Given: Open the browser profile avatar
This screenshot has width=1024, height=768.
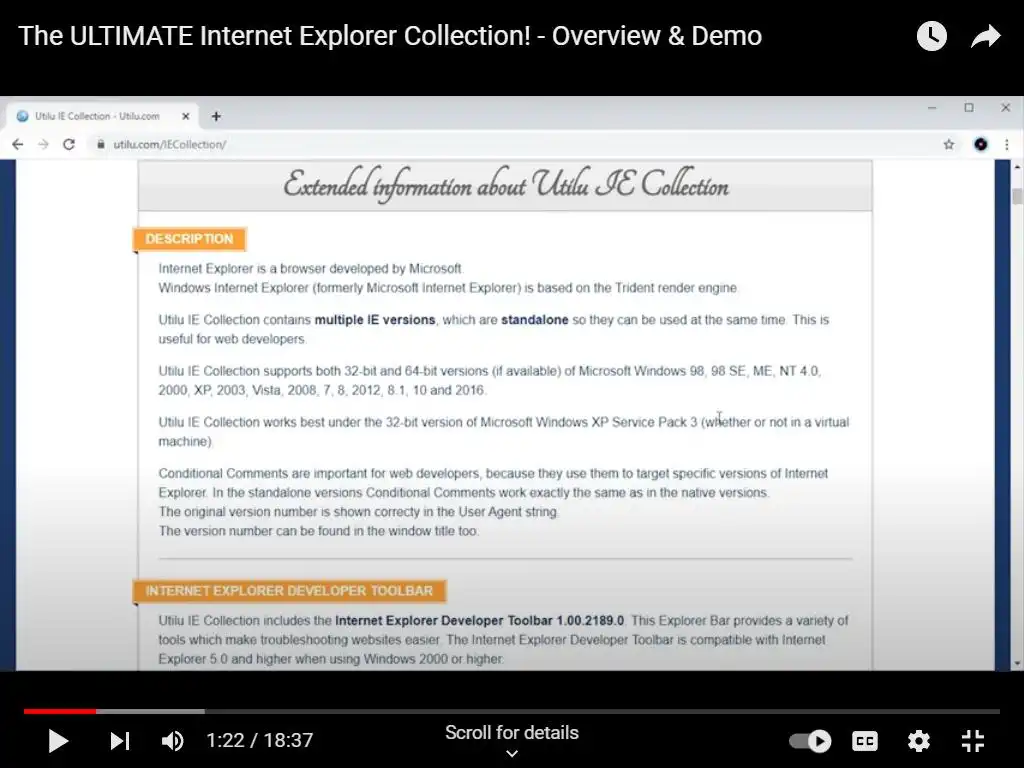Looking at the screenshot, I should point(980,144).
